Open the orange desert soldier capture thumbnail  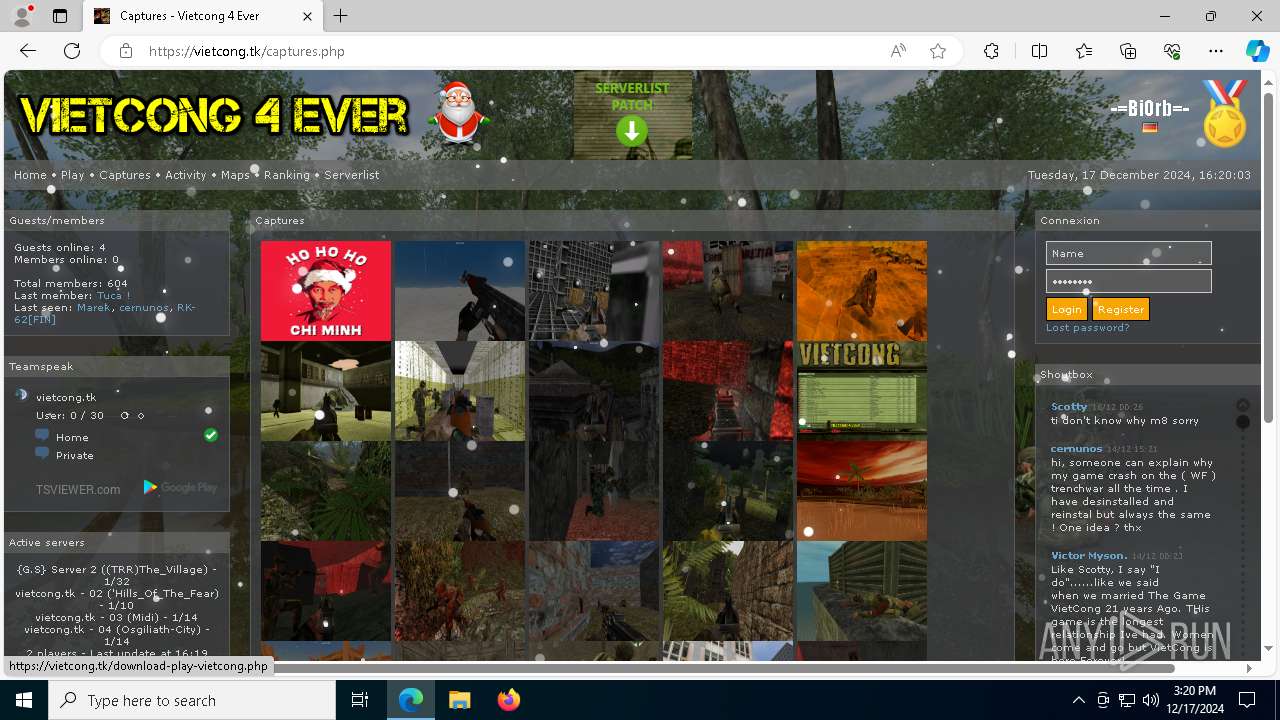click(862, 291)
